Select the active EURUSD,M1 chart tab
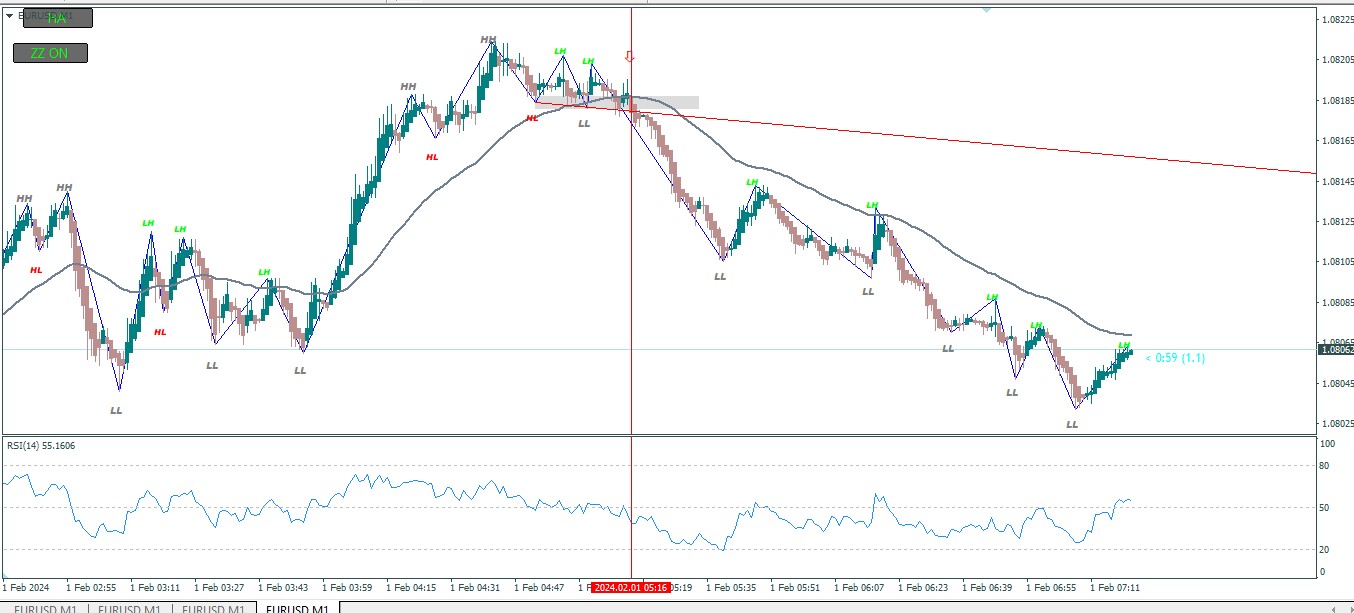Viewport: 1354px width, 613px height. (x=297, y=608)
